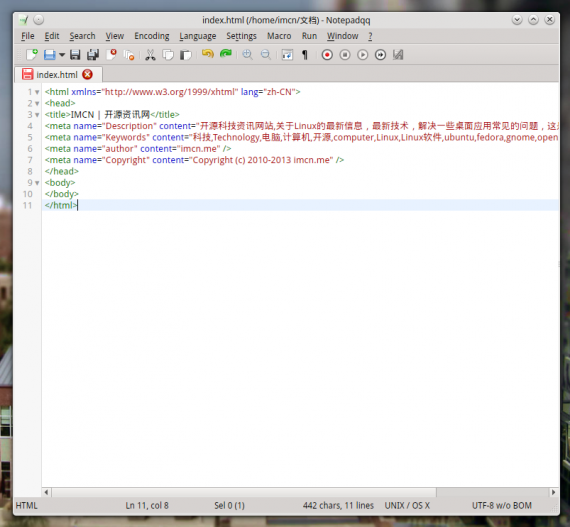Image resolution: width=570 pixels, height=527 pixels.
Task: Click the Save floppy disk icon
Action: click(x=75, y=55)
